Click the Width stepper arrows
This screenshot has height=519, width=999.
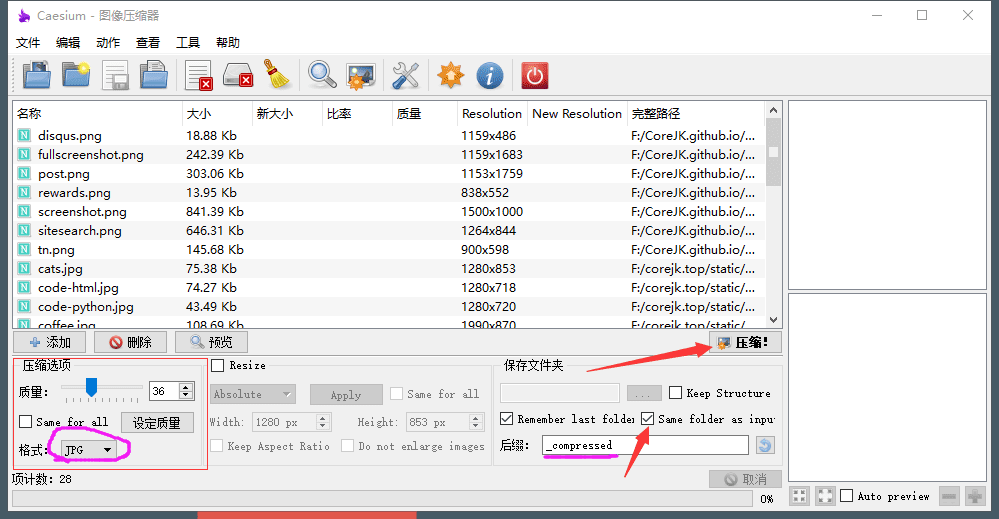click(x=322, y=422)
